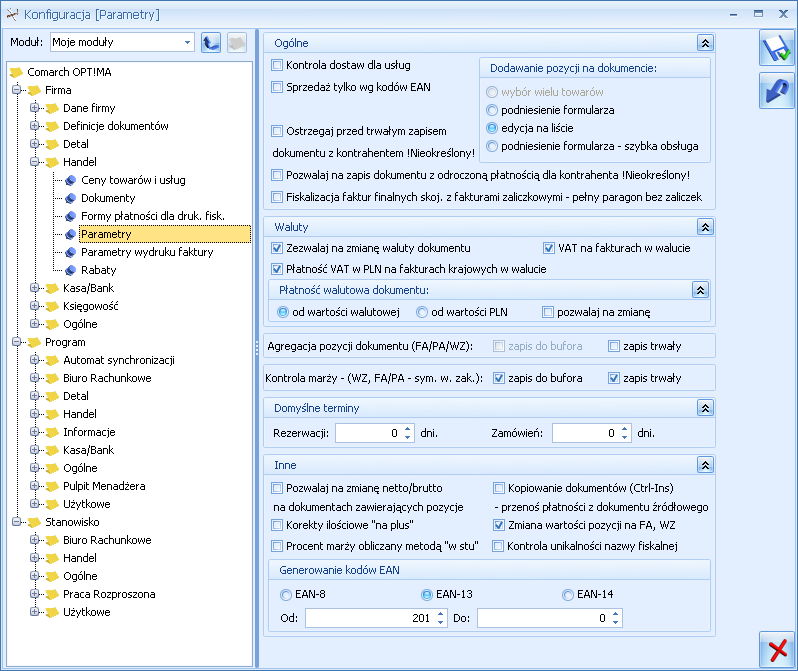
Task: Select the highlighted Parametry tree item
Action: coord(165,234)
